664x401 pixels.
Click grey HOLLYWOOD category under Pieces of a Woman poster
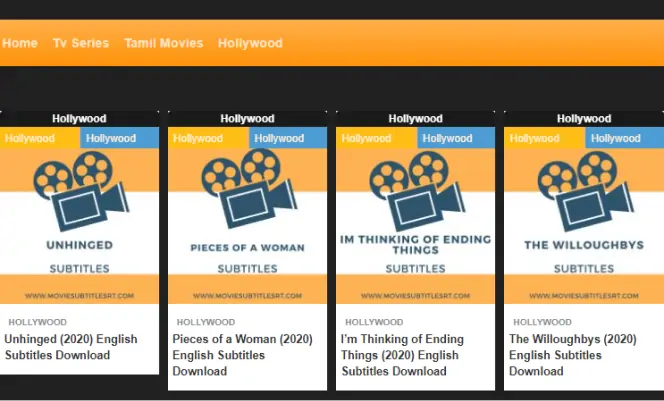(x=205, y=322)
